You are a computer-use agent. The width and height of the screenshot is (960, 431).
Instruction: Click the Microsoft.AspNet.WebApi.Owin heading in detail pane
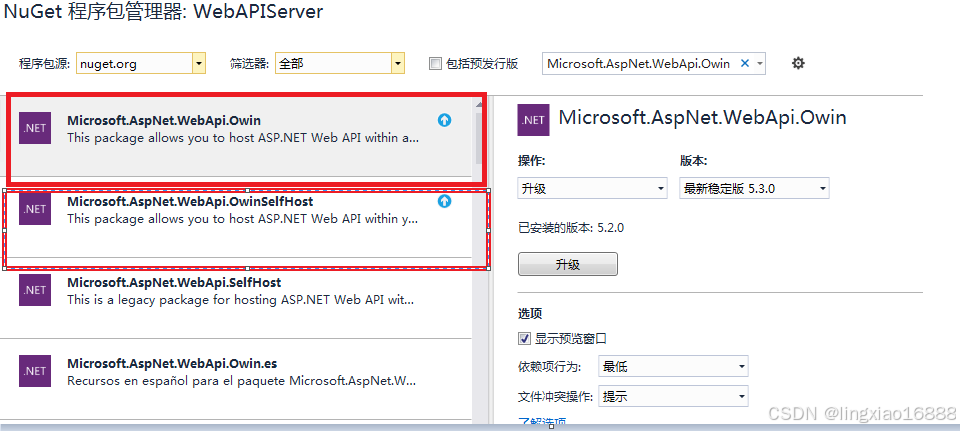(x=702, y=117)
